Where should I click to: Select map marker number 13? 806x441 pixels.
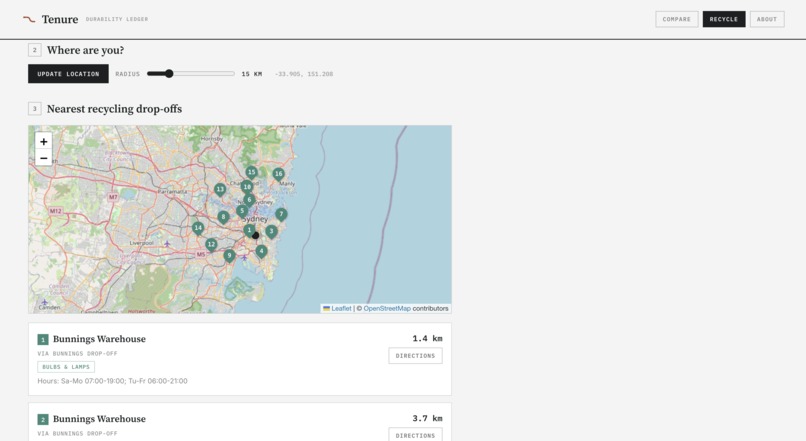point(220,190)
